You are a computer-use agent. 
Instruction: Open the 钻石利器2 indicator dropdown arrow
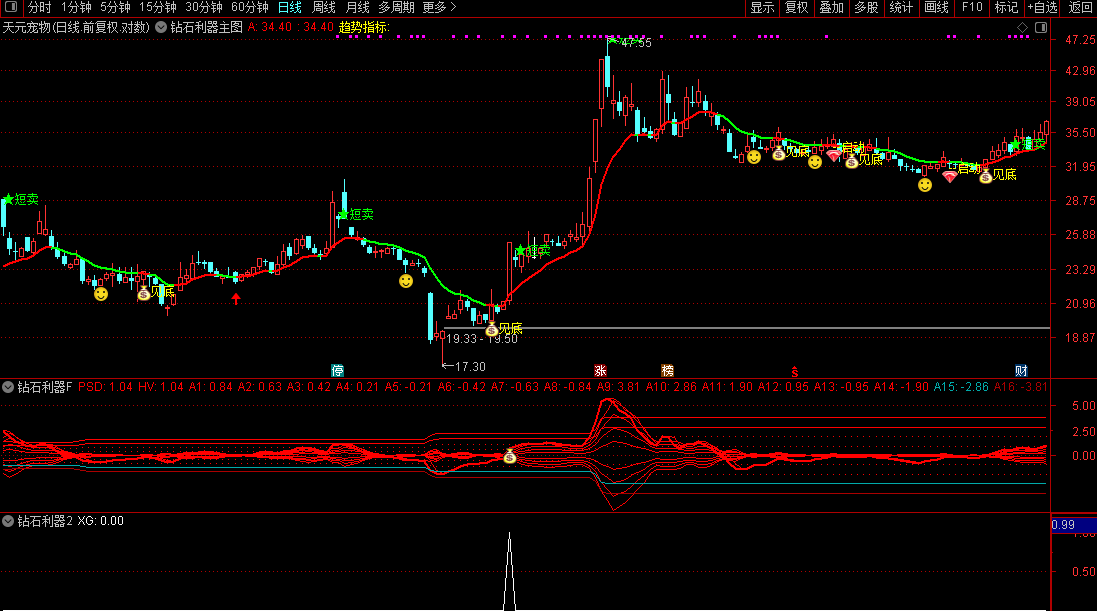(x=8, y=521)
